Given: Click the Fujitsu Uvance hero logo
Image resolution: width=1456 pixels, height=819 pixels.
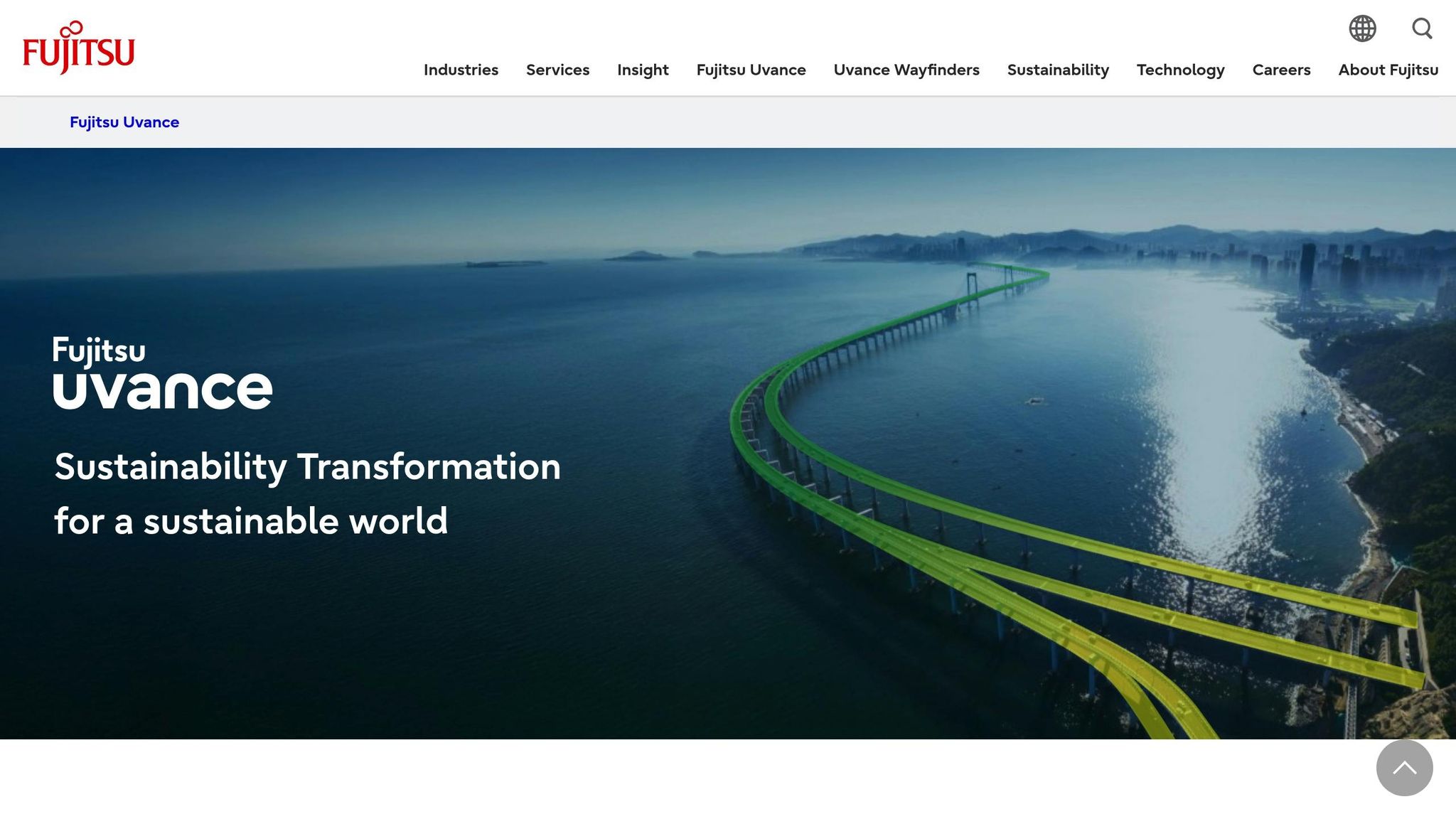Looking at the screenshot, I should point(162,373).
